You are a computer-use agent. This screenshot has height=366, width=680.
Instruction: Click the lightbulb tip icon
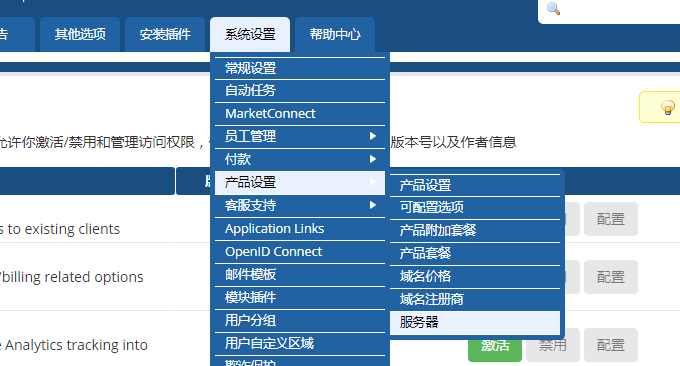(667, 107)
